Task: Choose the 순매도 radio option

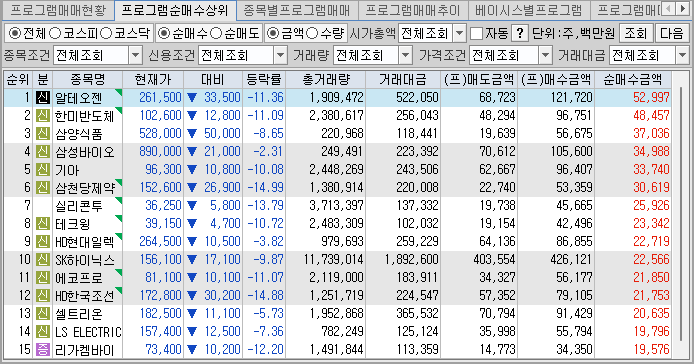Action: (216, 33)
